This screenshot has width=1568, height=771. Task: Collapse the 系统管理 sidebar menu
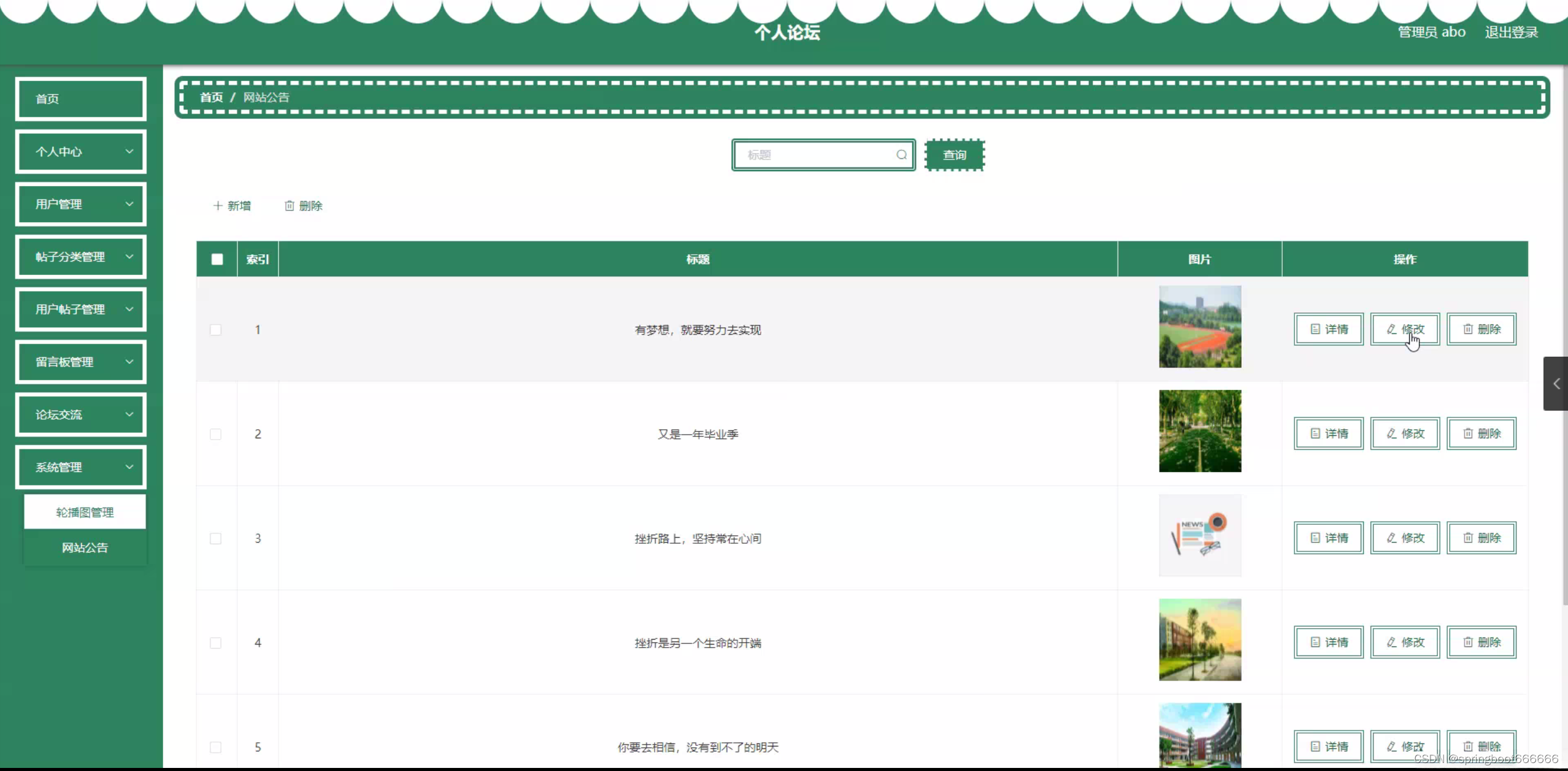(81, 467)
